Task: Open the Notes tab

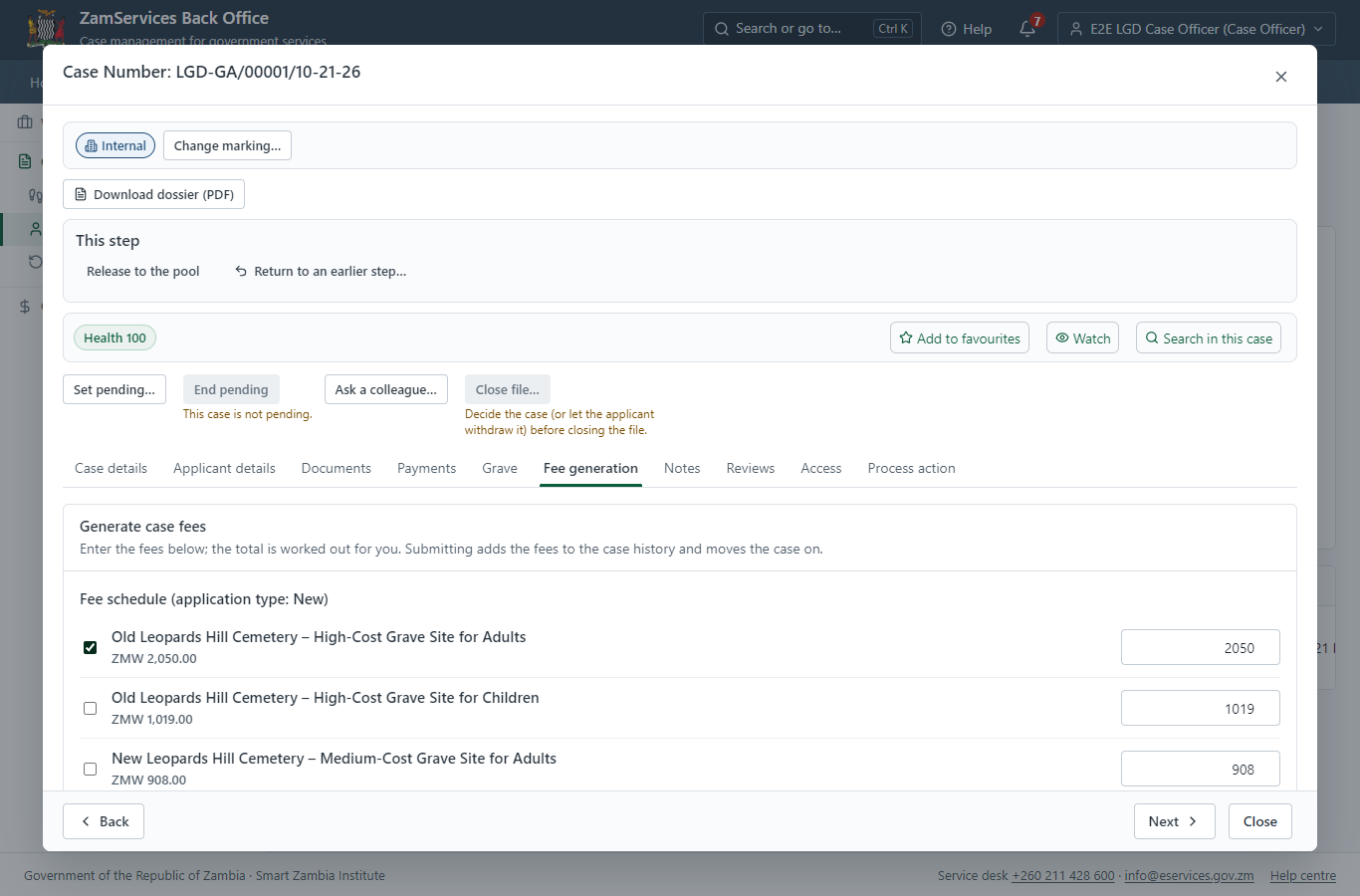Action: tap(682, 468)
